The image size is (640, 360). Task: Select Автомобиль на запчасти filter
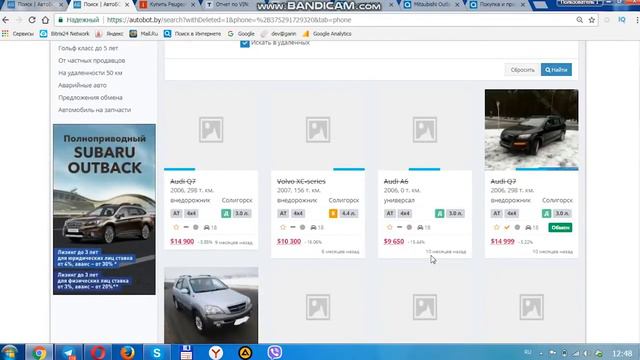94,110
